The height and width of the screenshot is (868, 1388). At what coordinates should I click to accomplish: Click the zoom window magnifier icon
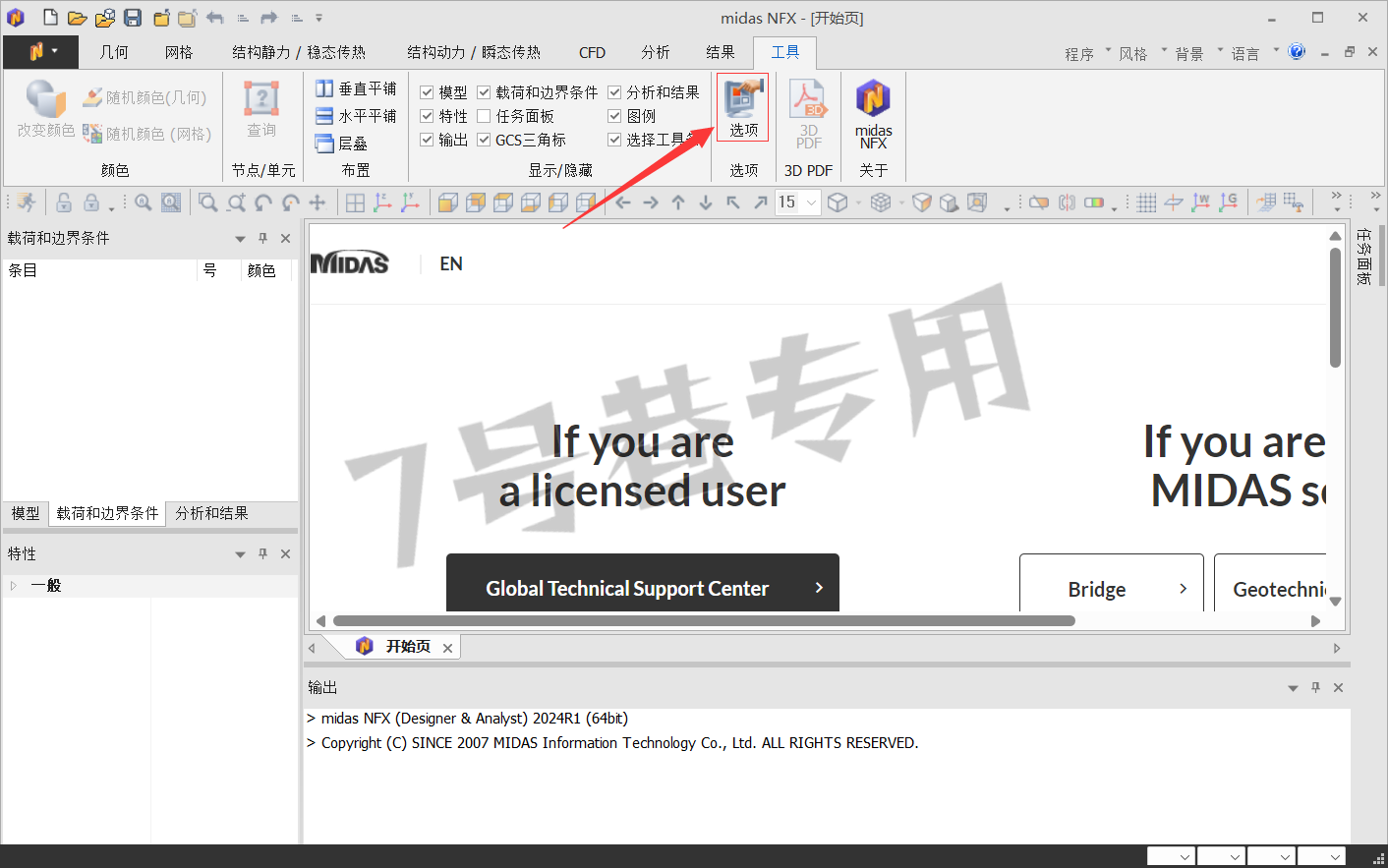point(207,203)
